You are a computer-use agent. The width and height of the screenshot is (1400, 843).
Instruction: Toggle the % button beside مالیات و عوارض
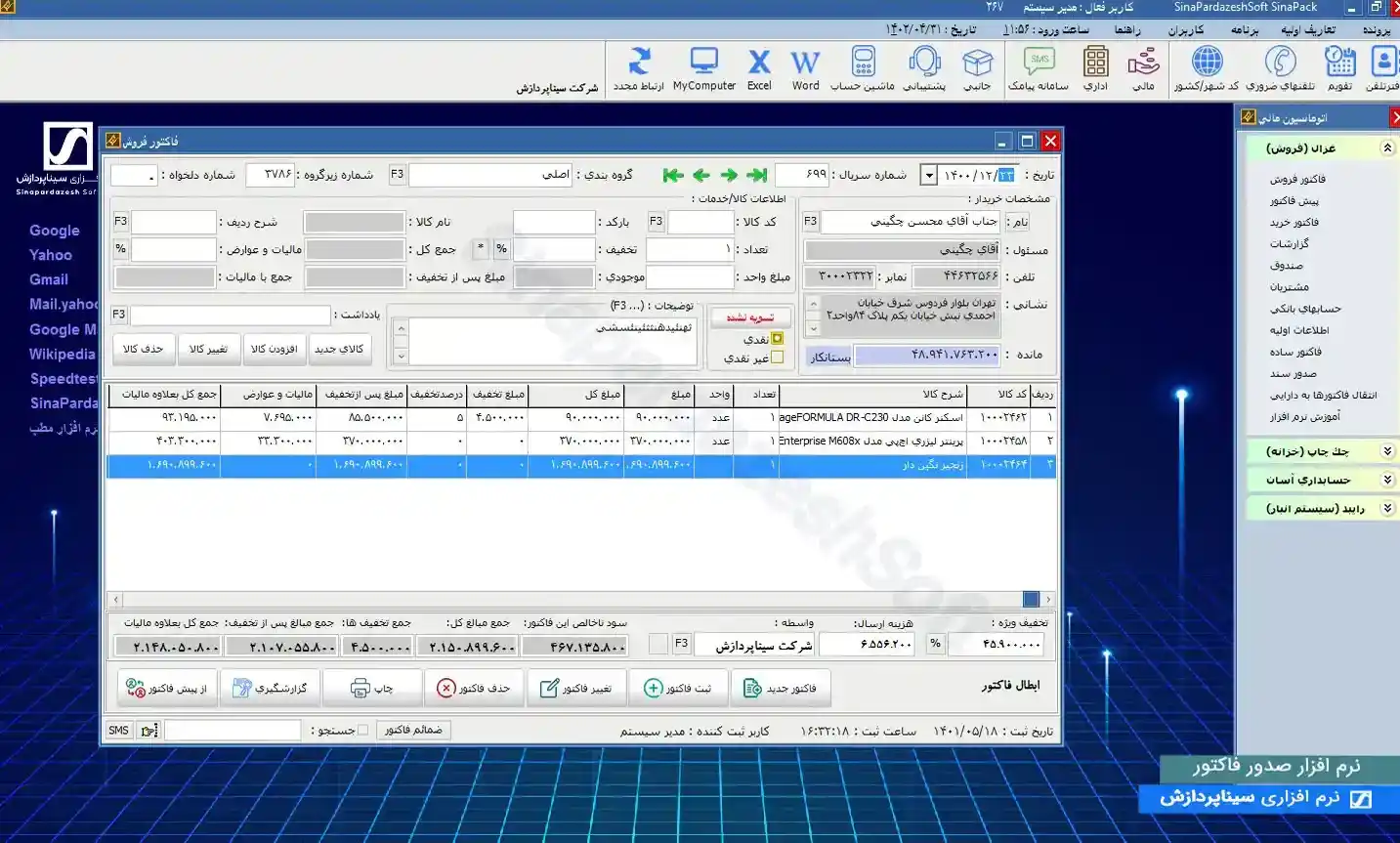pos(121,249)
